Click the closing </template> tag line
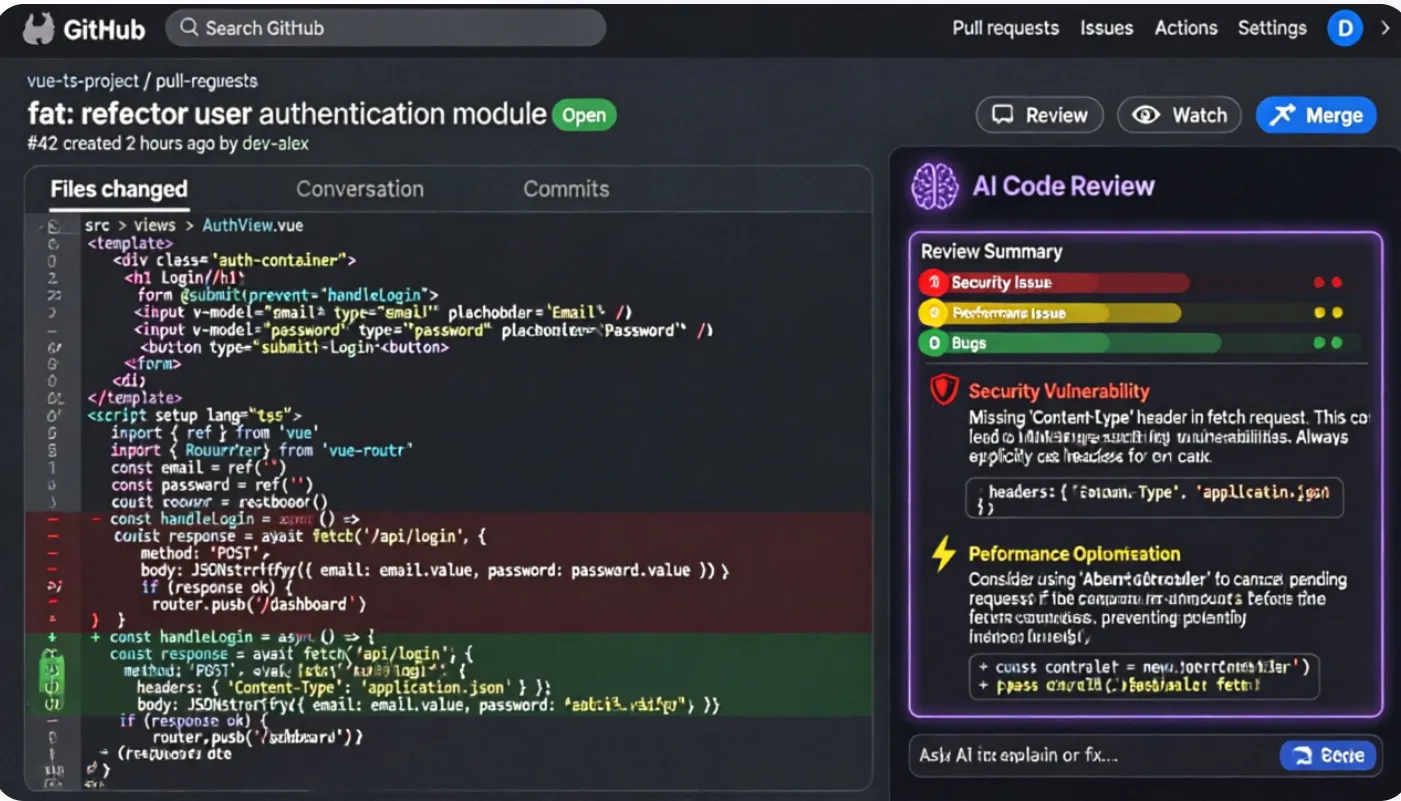 [x=135, y=398]
